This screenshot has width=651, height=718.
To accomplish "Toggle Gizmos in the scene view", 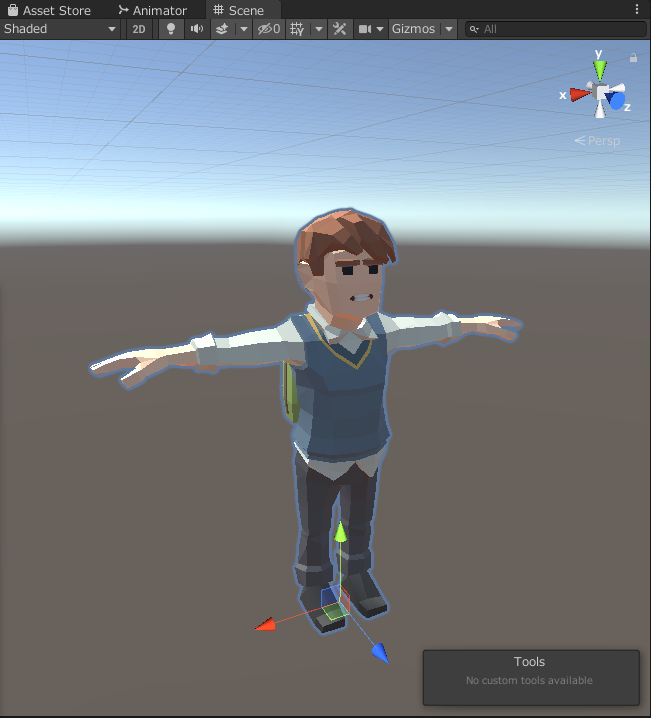I will click(x=413, y=29).
